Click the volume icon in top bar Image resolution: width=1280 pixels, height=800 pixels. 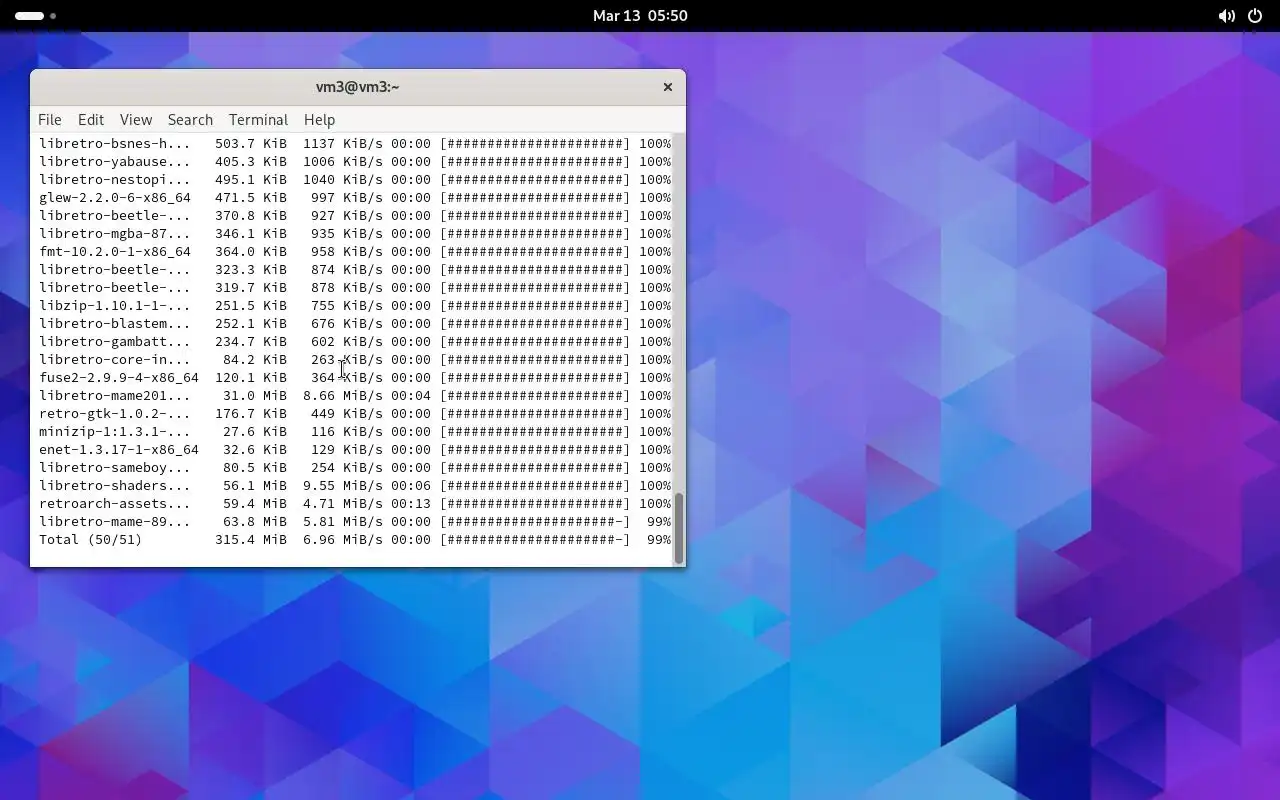1226,16
